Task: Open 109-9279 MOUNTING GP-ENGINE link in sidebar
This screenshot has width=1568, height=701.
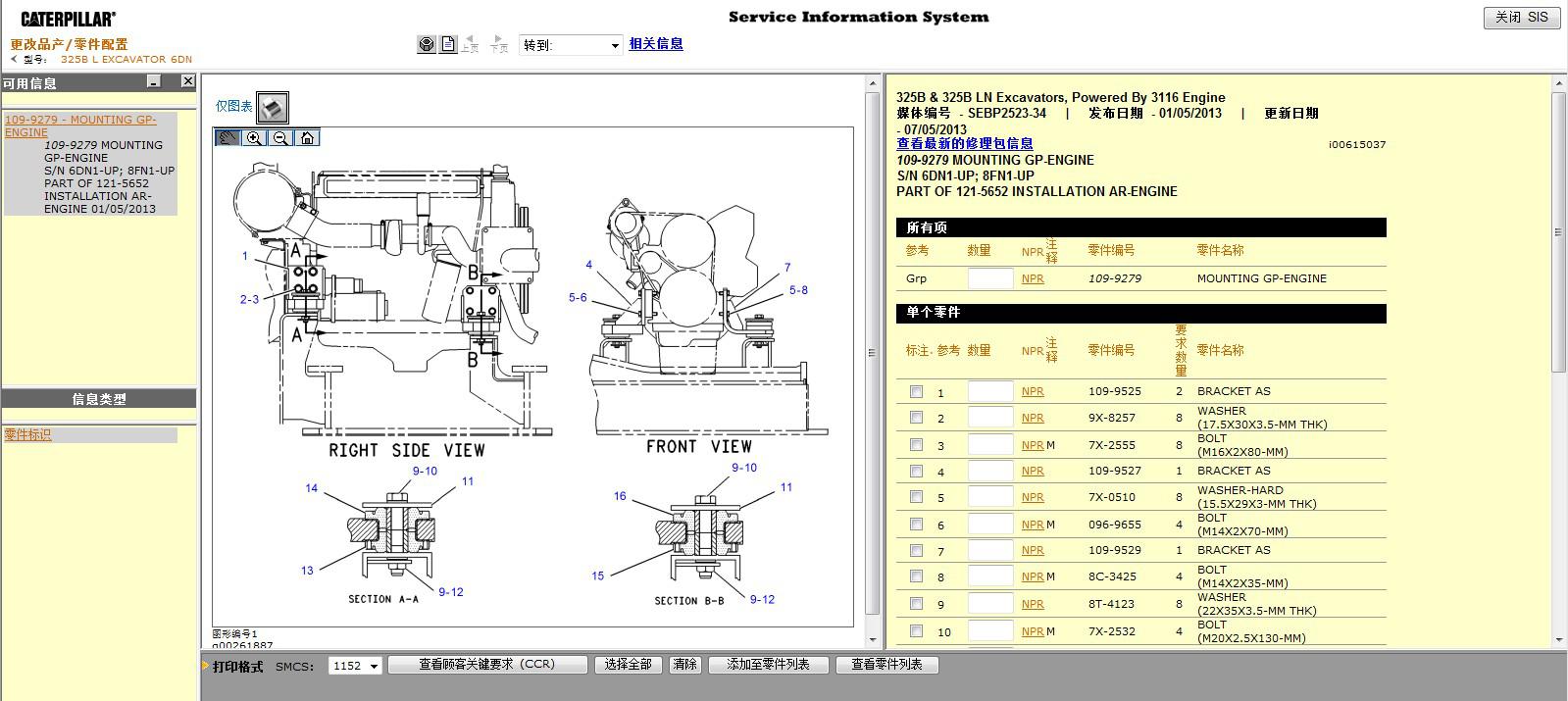Action: [80, 125]
